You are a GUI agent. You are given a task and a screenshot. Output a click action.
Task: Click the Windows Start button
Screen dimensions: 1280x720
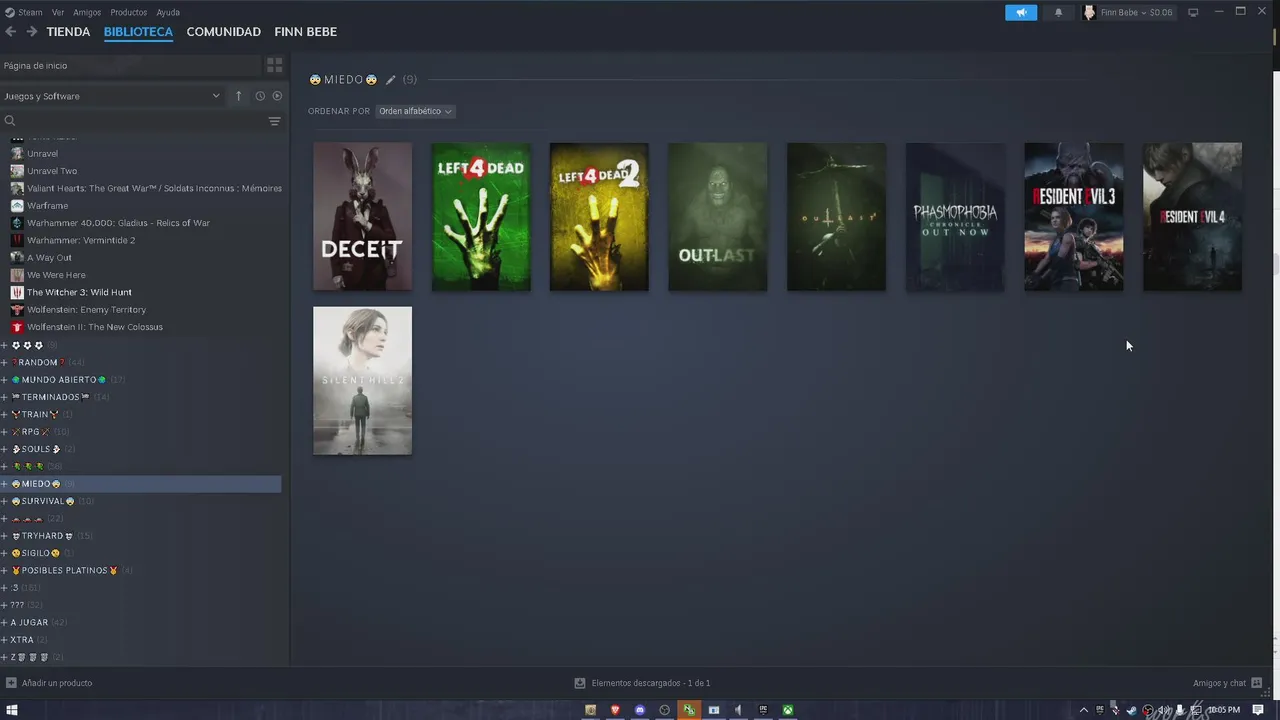point(13,710)
